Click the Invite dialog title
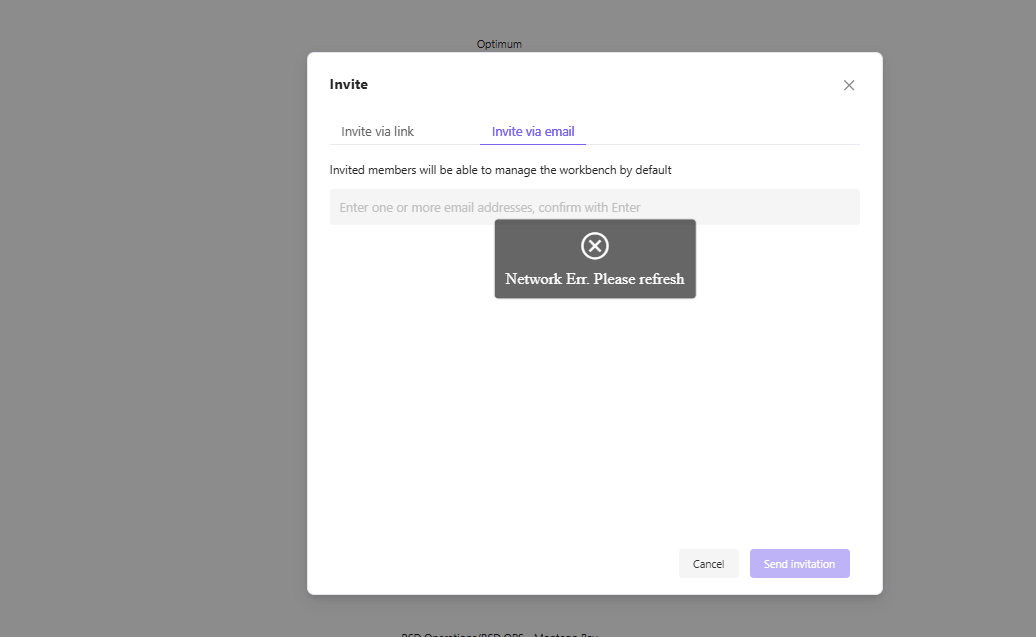Screen dimensions: 1036x637 349,85
